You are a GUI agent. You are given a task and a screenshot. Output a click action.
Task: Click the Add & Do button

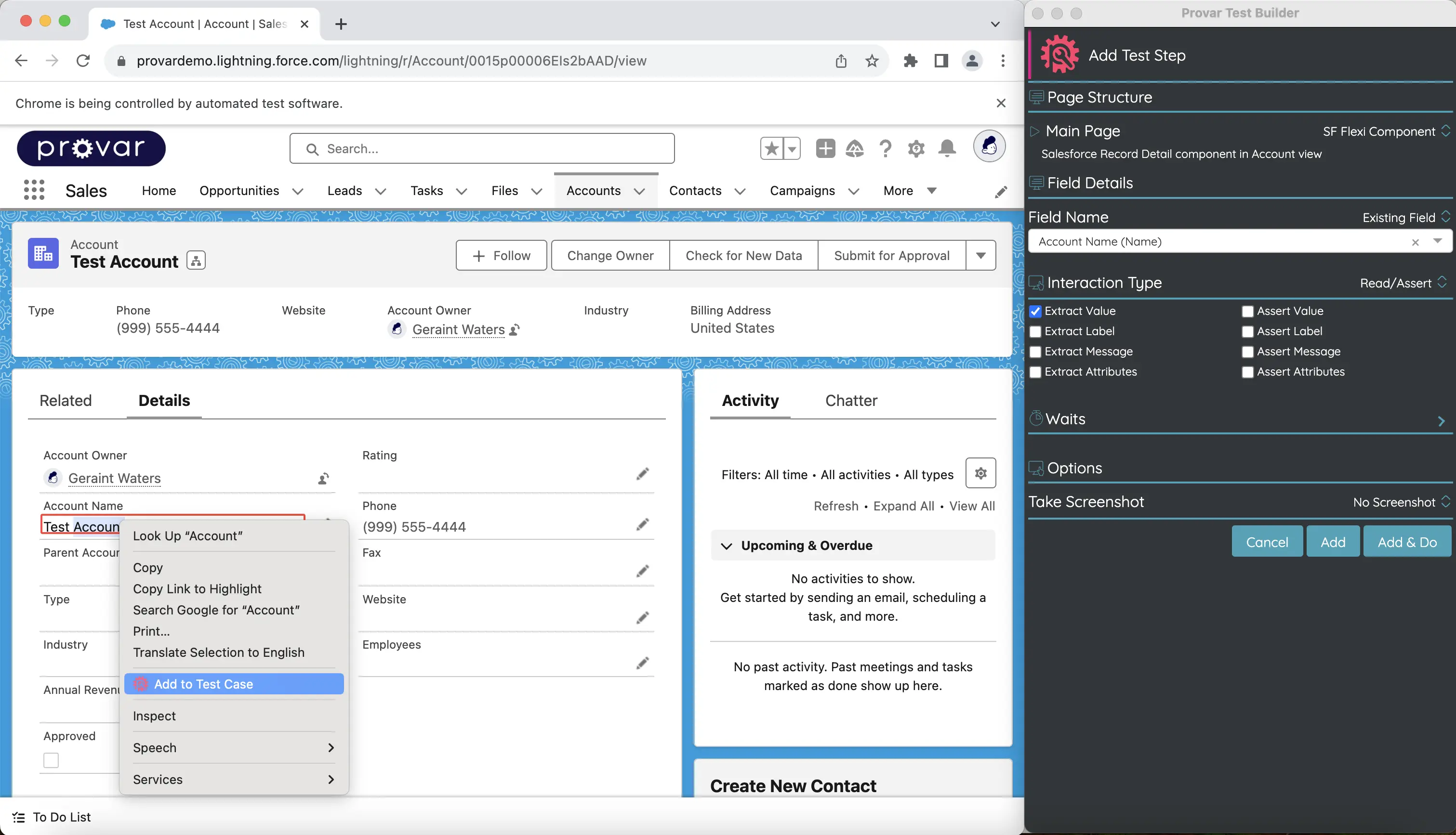[1407, 542]
